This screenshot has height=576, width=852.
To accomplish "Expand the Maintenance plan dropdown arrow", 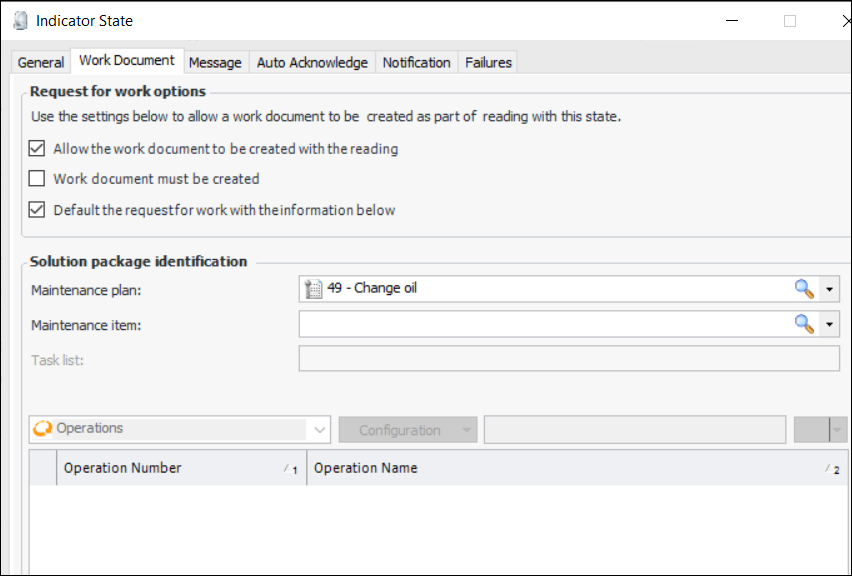I will [x=830, y=289].
